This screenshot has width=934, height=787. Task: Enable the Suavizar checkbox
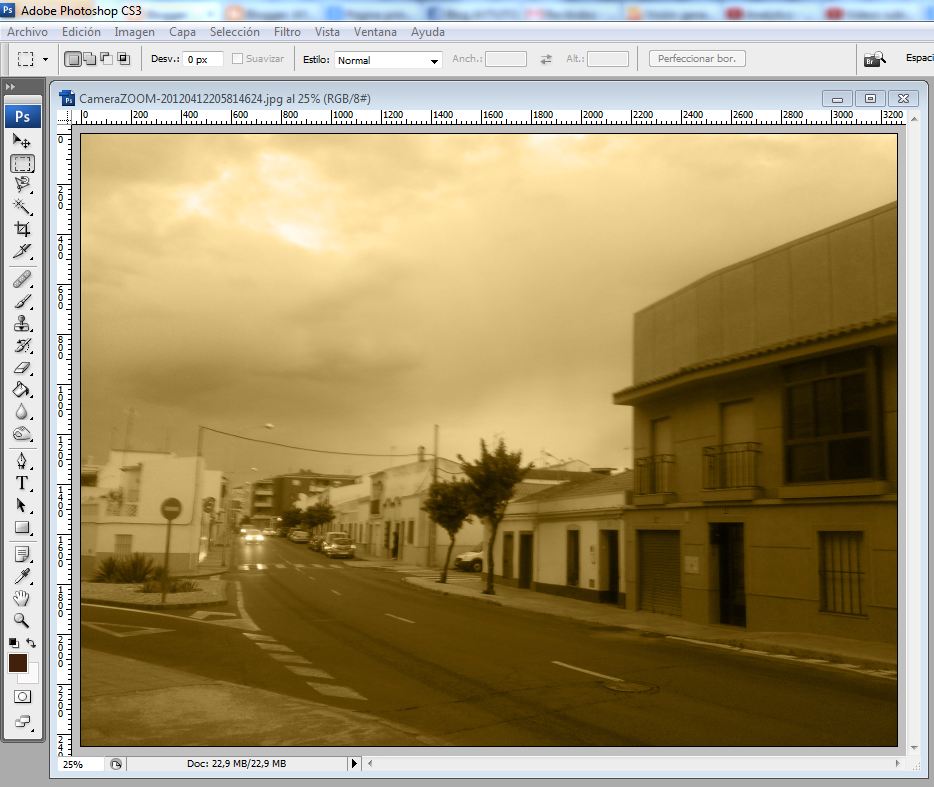click(237, 59)
